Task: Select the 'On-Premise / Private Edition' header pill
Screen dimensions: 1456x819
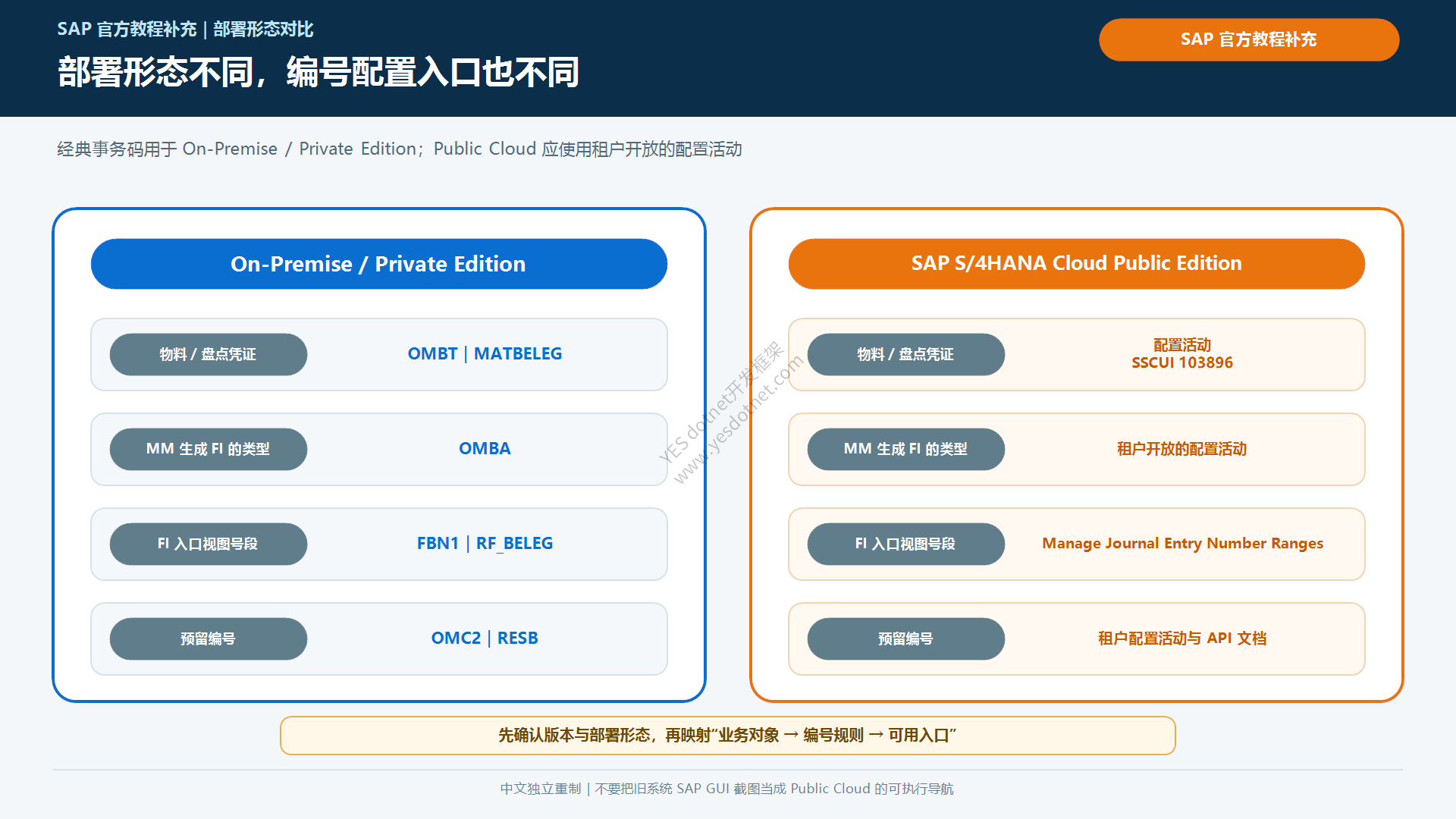Action: pyautogui.click(x=379, y=264)
